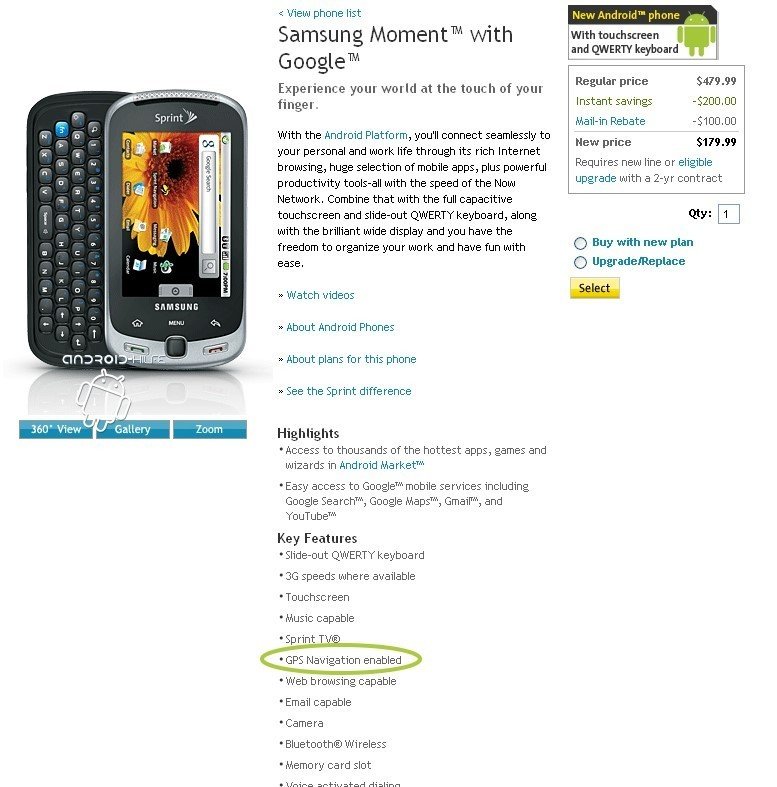777x787 pixels.
Task: Select Upgrade/Replace radio button
Action: coord(580,263)
